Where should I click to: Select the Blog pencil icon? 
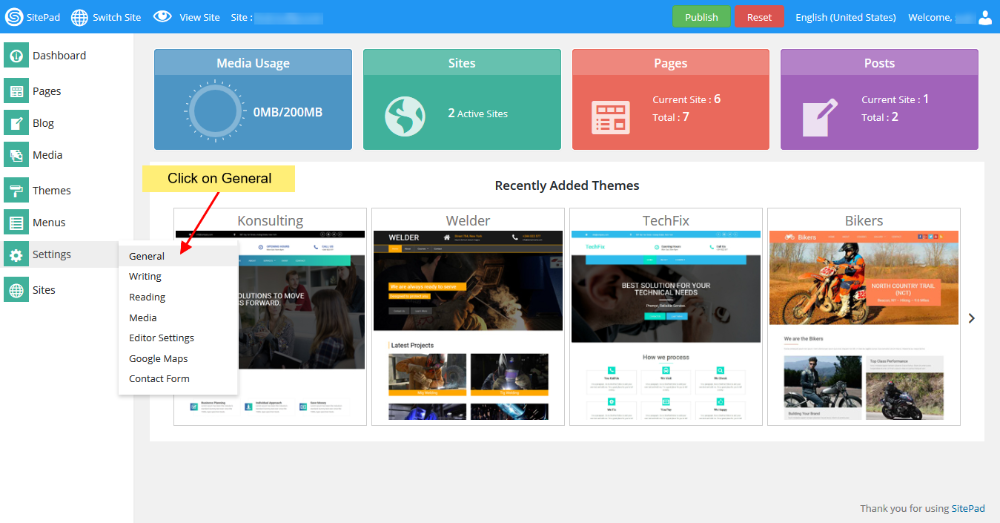coord(15,123)
